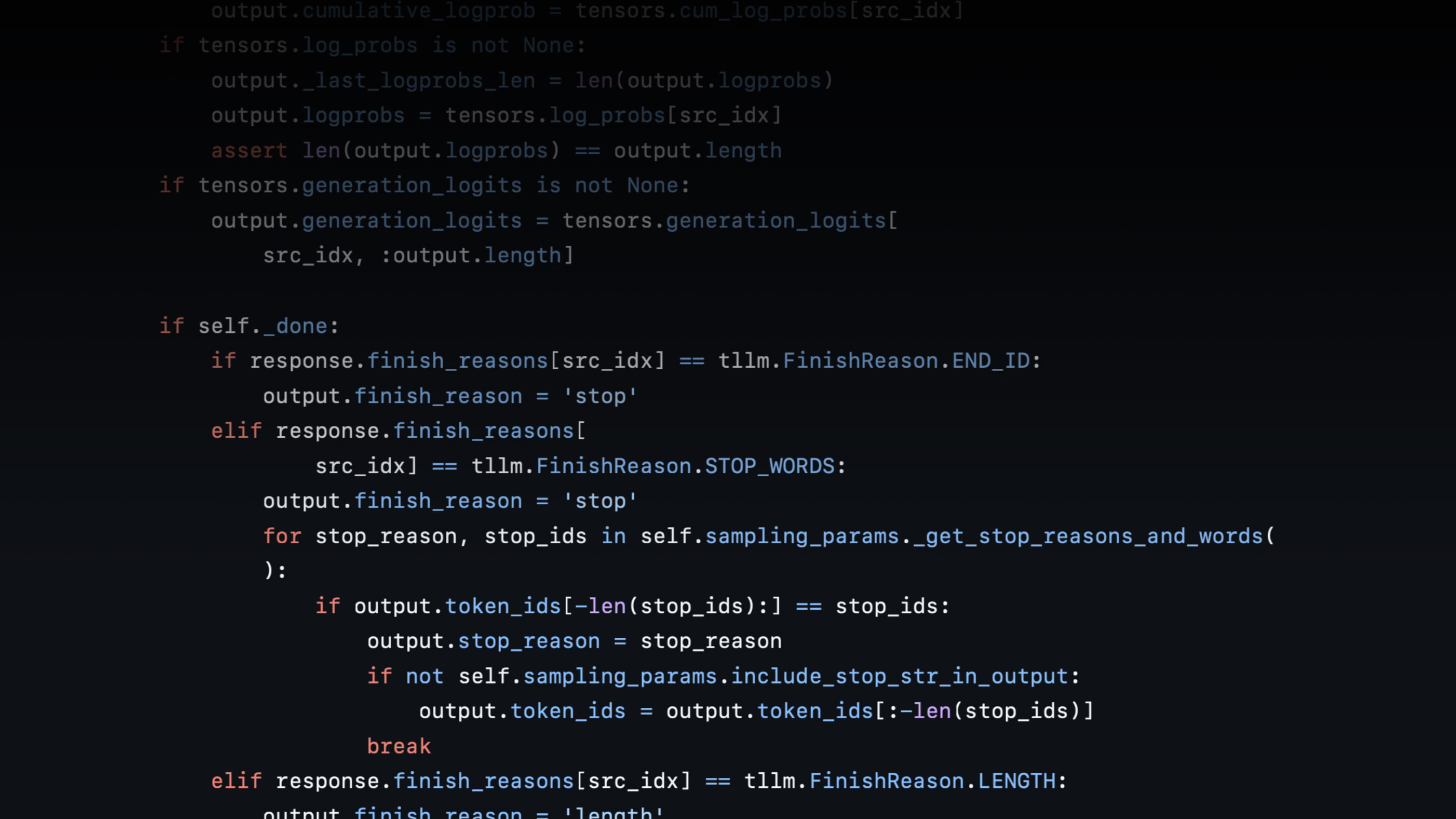Screen dimensions: 1456x819
Task: Click the 'assert' keyword
Action: (x=249, y=151)
